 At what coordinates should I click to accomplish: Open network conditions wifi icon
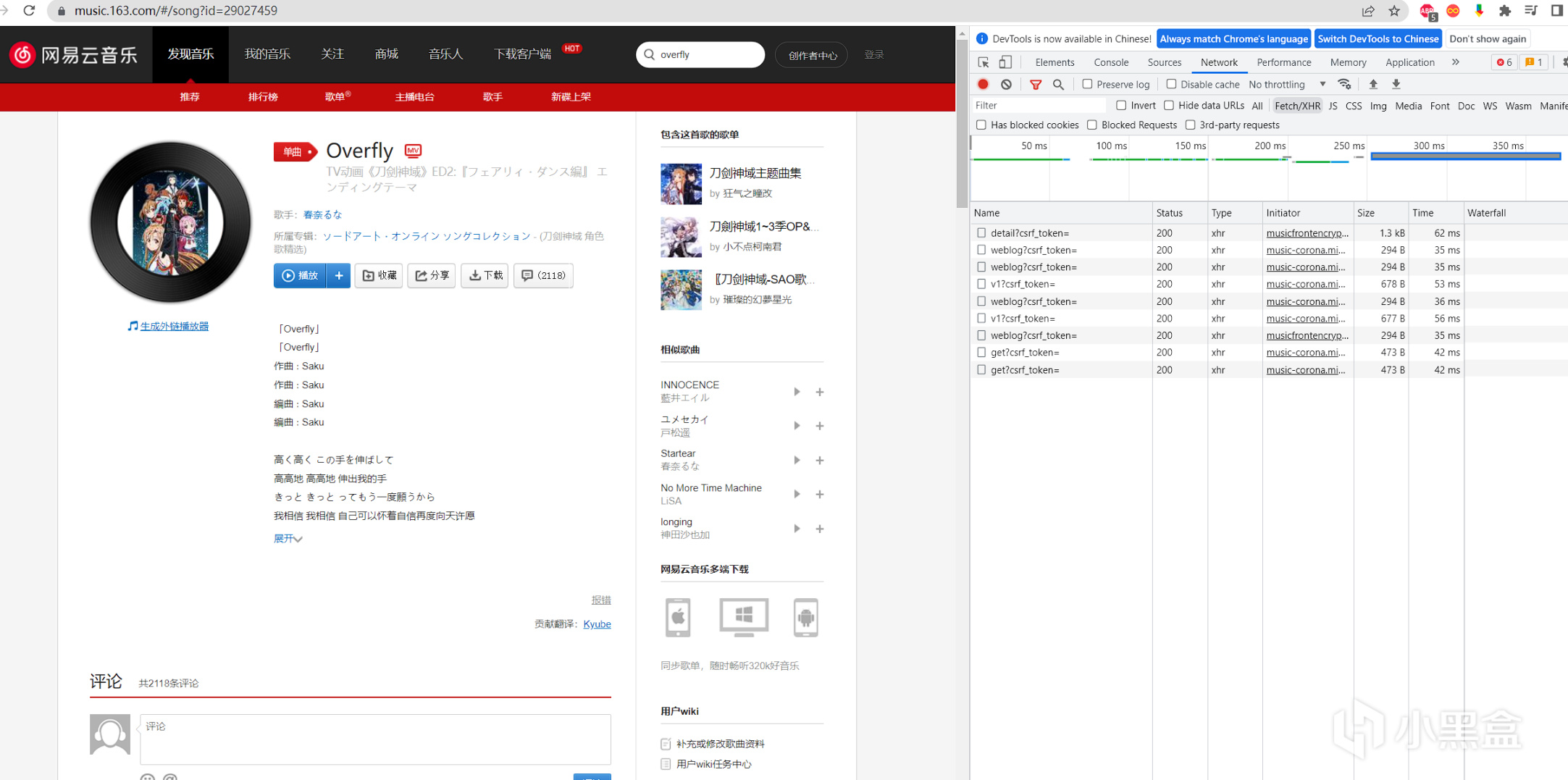pyautogui.click(x=1344, y=84)
